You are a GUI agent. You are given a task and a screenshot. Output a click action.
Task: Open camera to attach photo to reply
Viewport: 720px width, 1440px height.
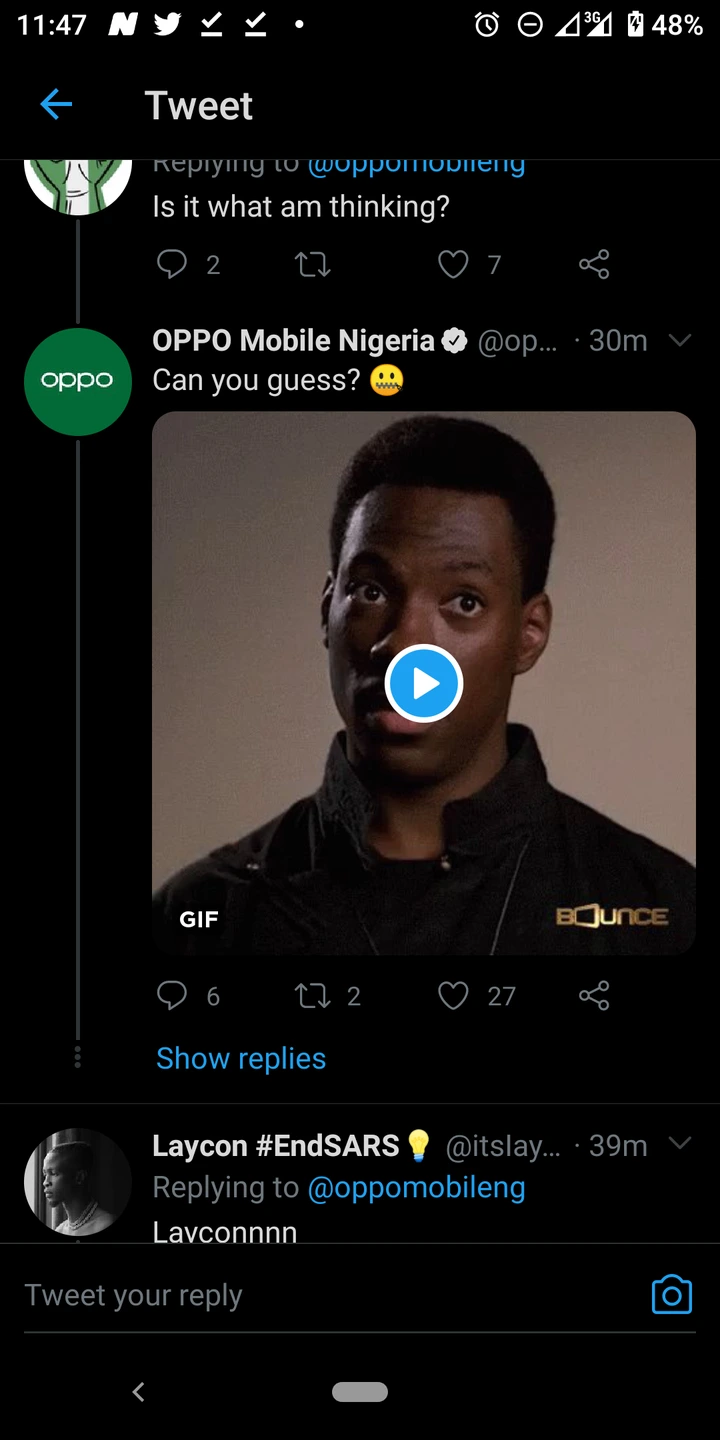671,1294
